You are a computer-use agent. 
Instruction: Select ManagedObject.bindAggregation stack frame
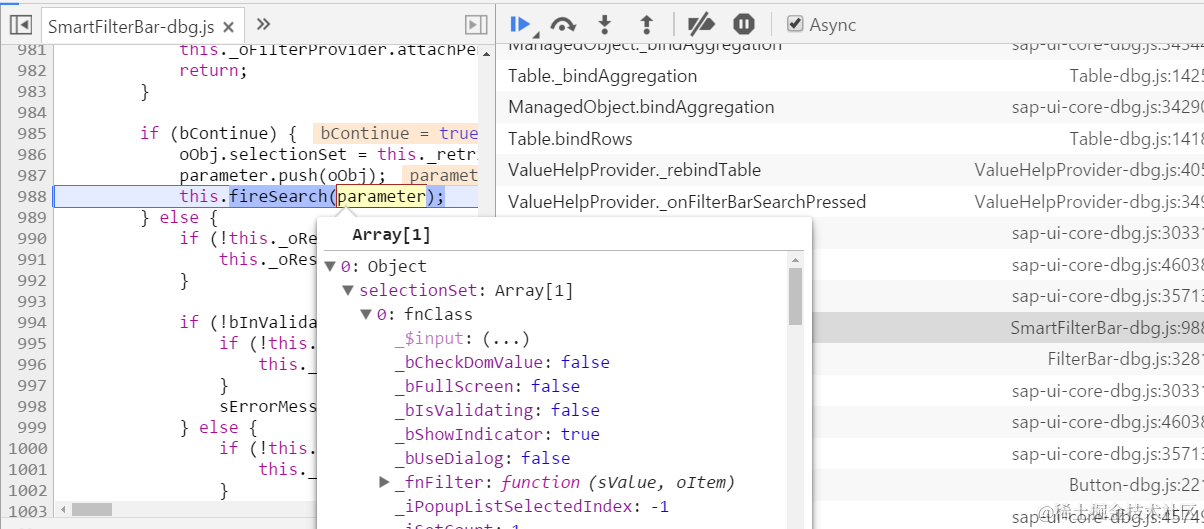(x=641, y=107)
